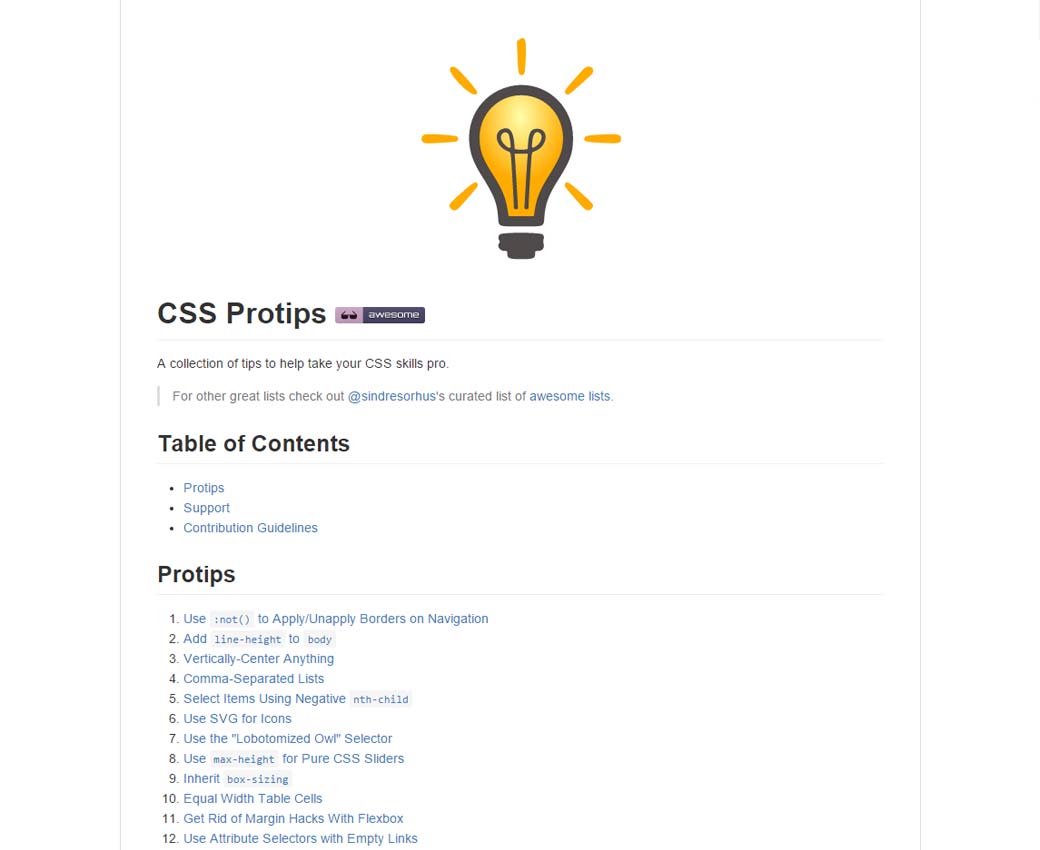Select the Vertically-Center Anything tip
Image resolution: width=1040 pixels, height=850 pixels.
pos(258,659)
